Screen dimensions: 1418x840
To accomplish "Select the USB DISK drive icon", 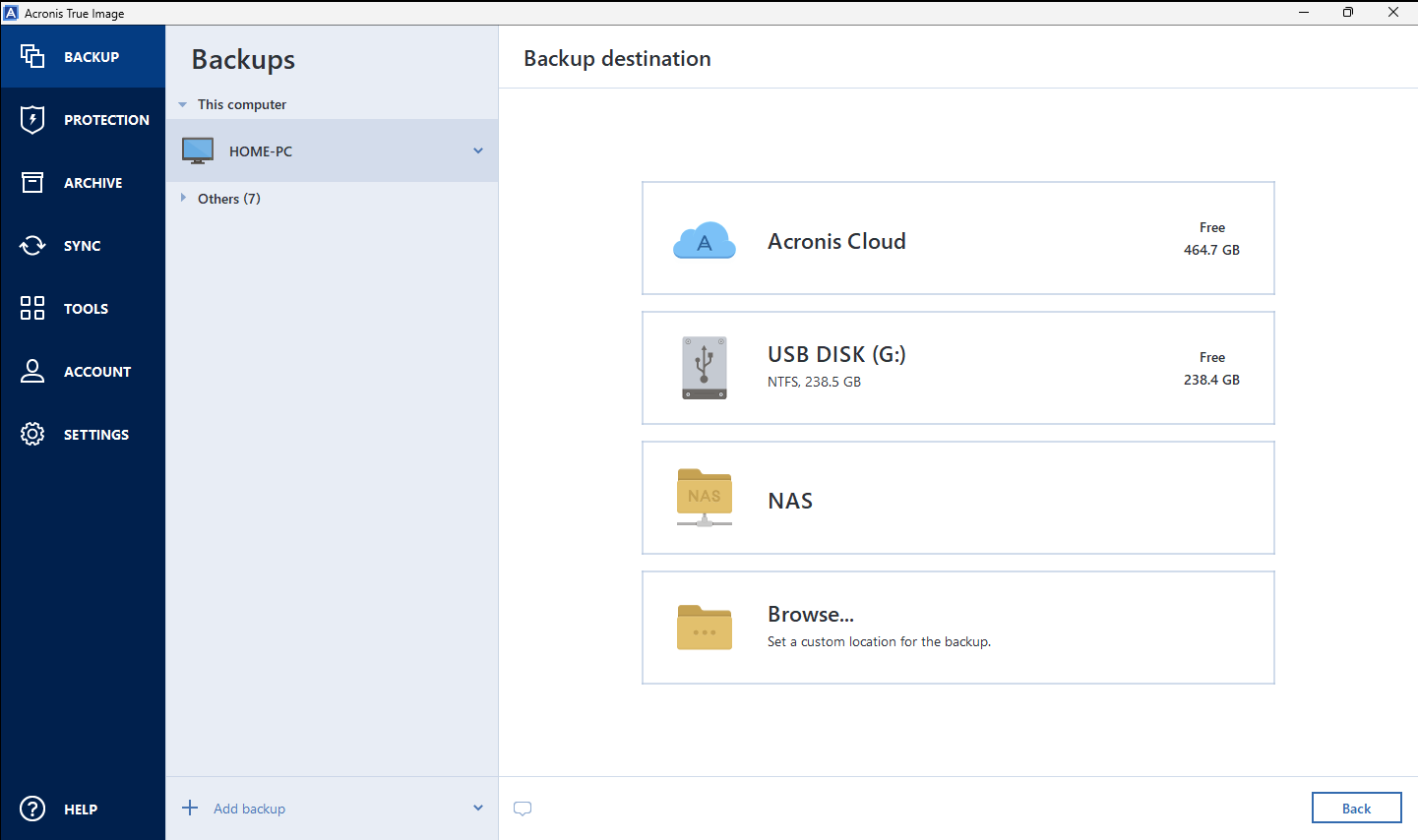I will tap(704, 368).
